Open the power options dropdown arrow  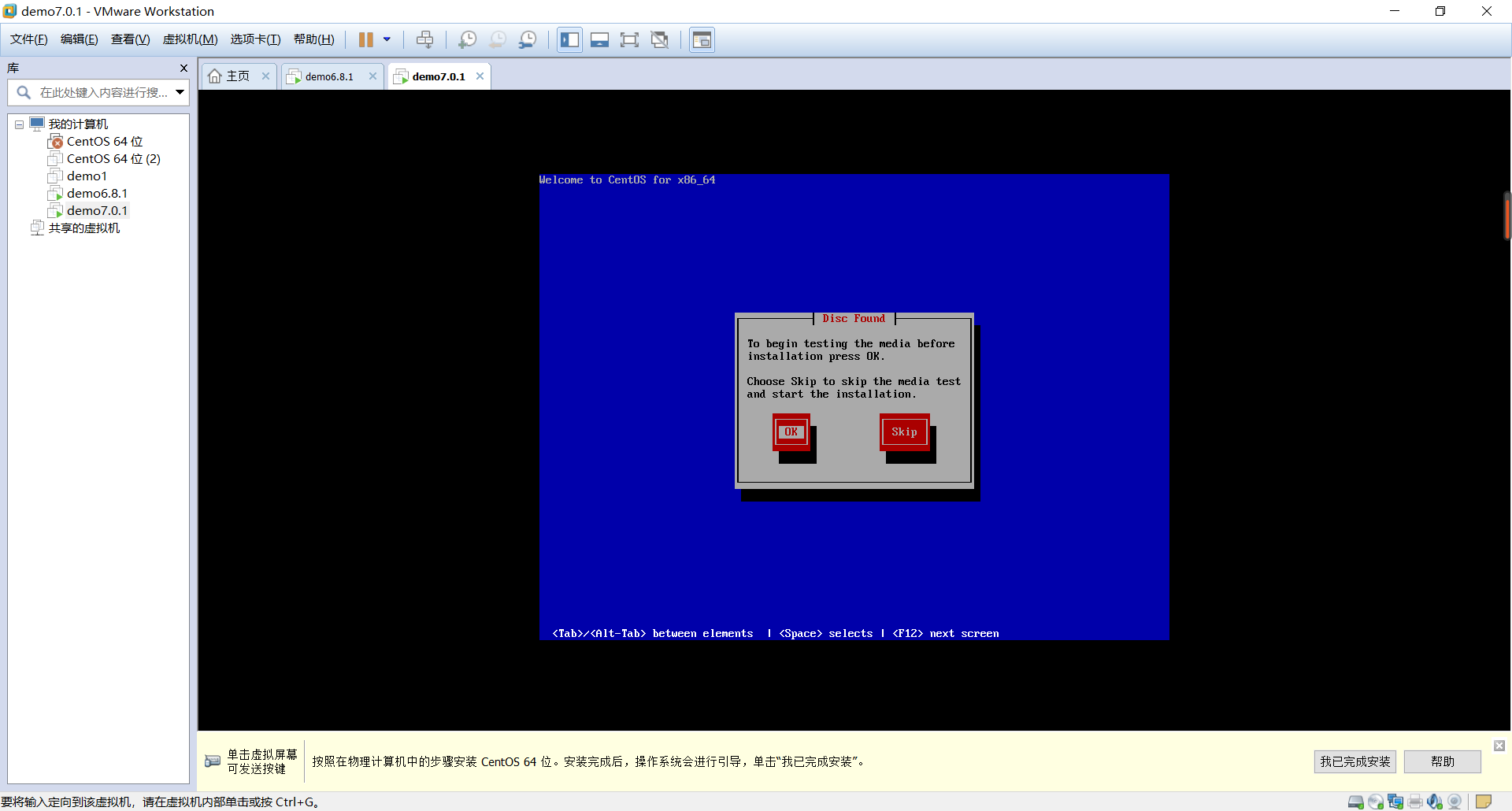tap(387, 39)
